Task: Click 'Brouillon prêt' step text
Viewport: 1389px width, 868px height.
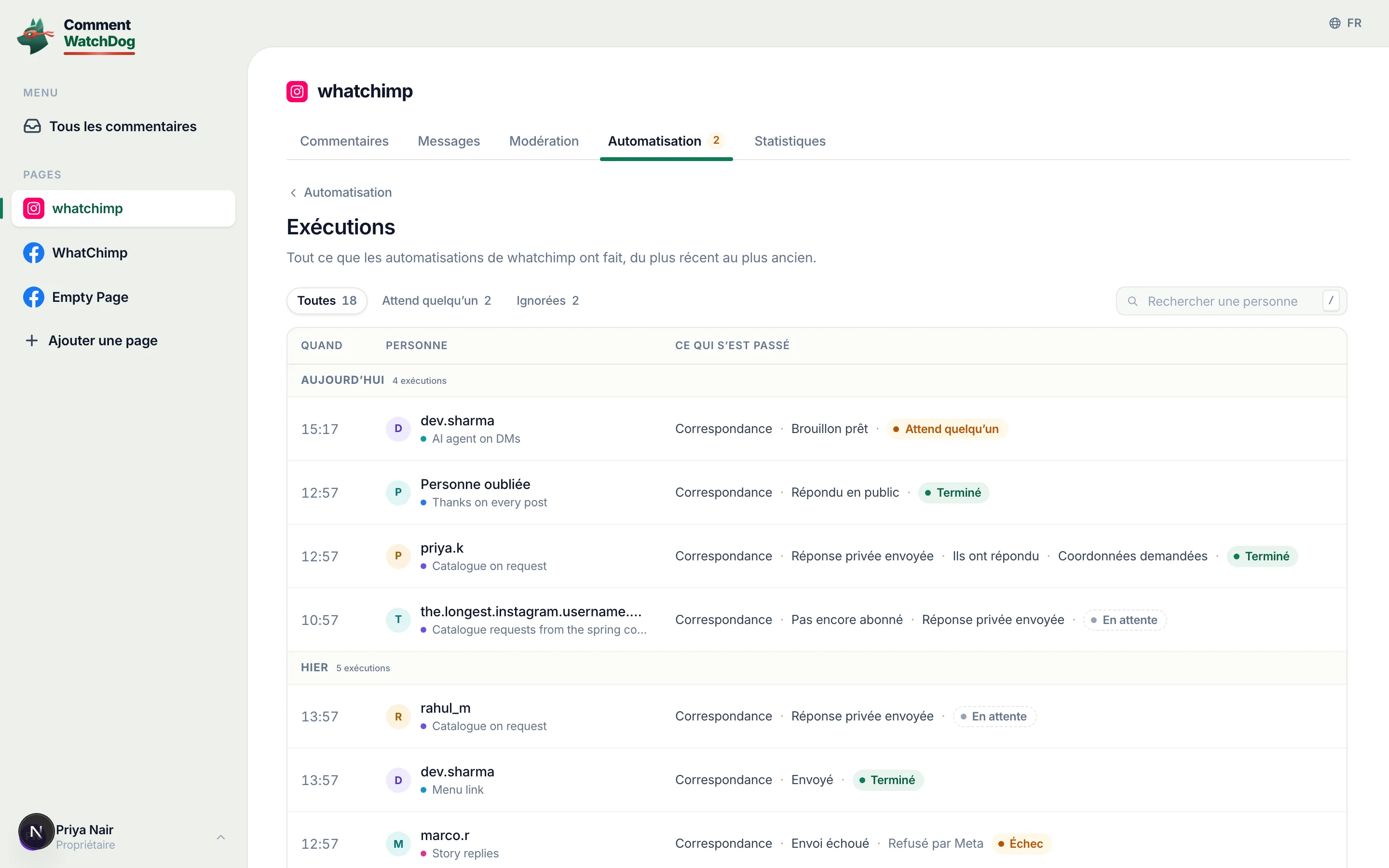Action: coord(830,429)
